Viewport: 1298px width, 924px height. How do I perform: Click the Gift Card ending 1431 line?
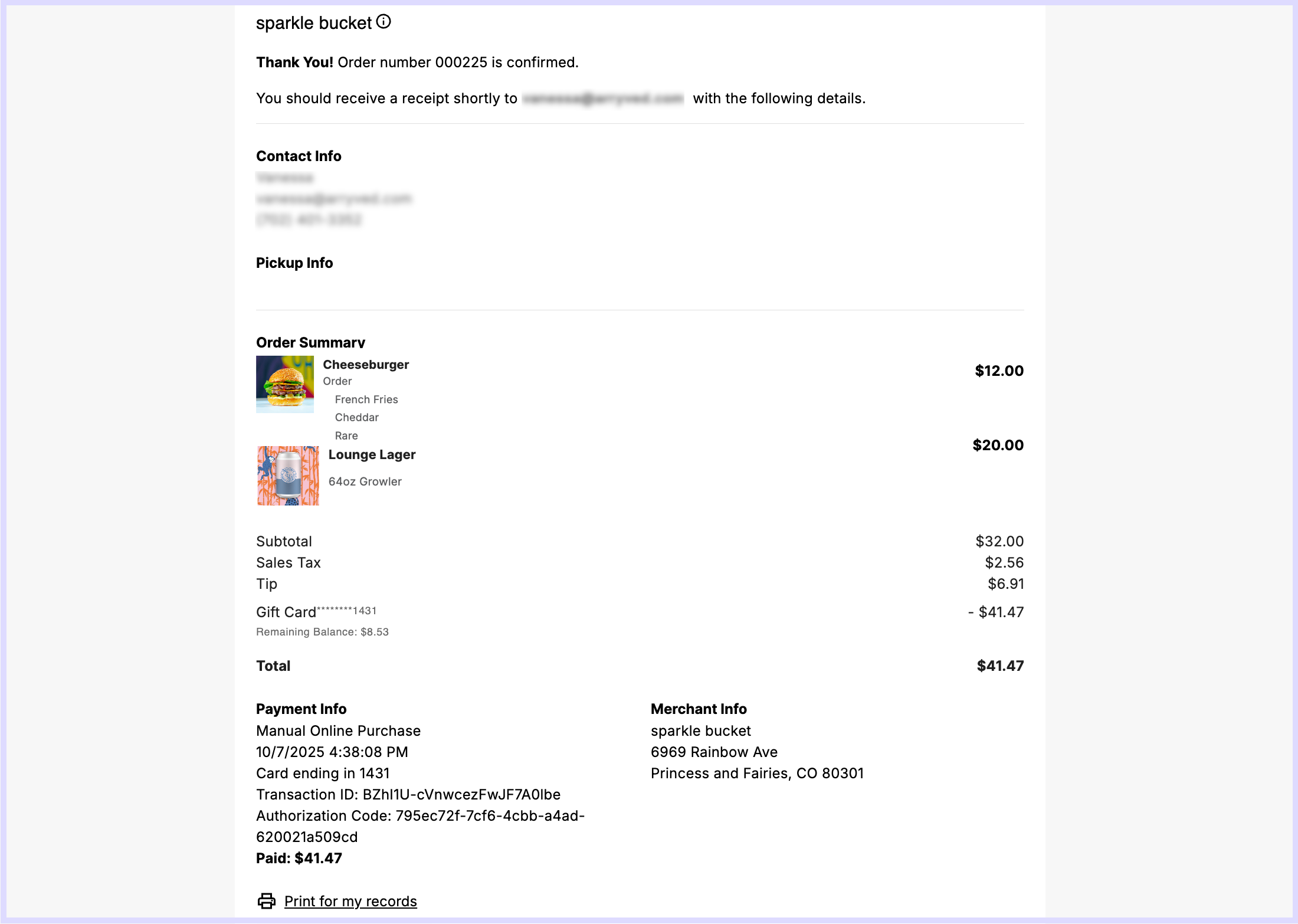tap(316, 612)
